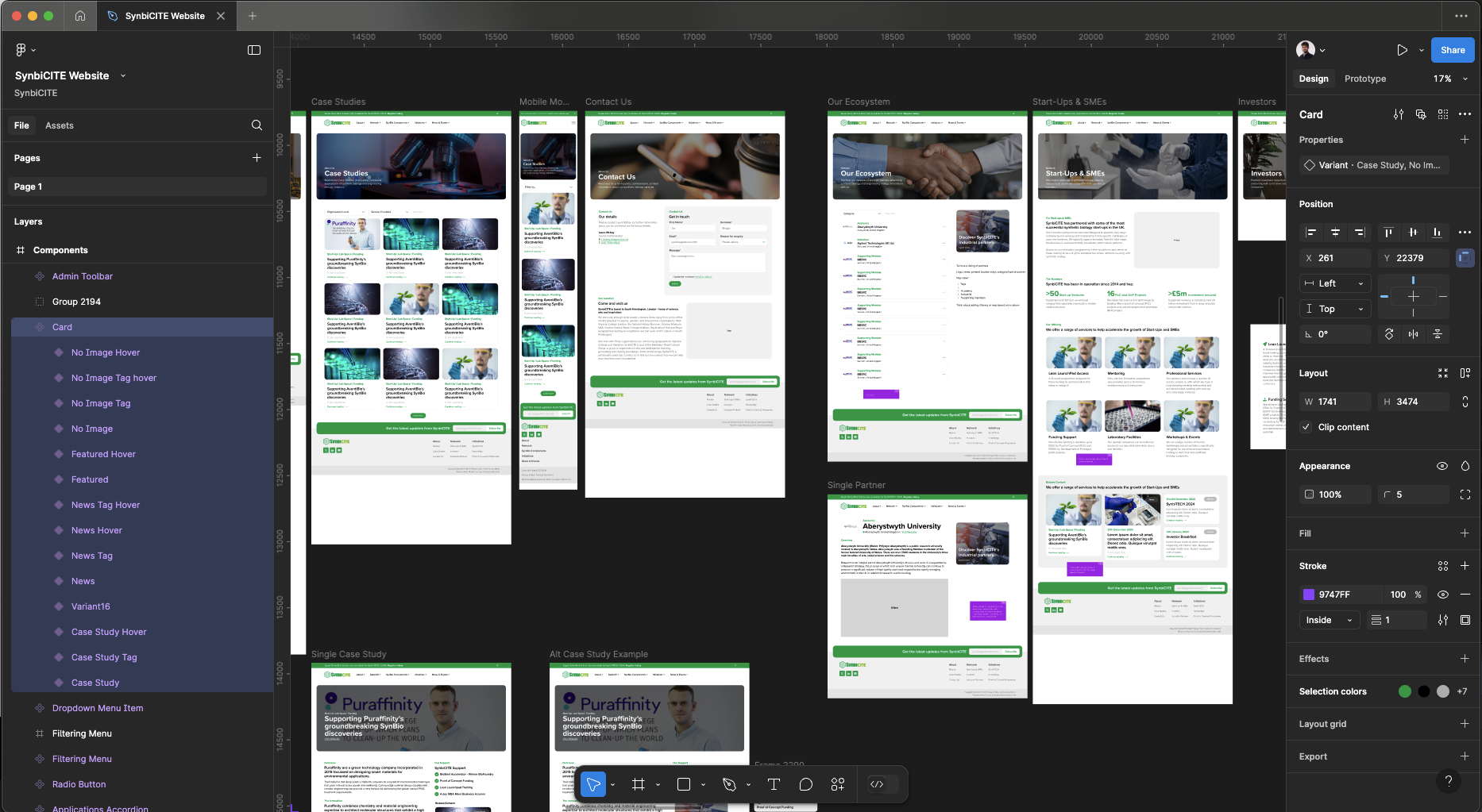This screenshot has width=1482, height=812.
Task: Open stroke advanced settings icon
Action: pyautogui.click(x=1443, y=620)
